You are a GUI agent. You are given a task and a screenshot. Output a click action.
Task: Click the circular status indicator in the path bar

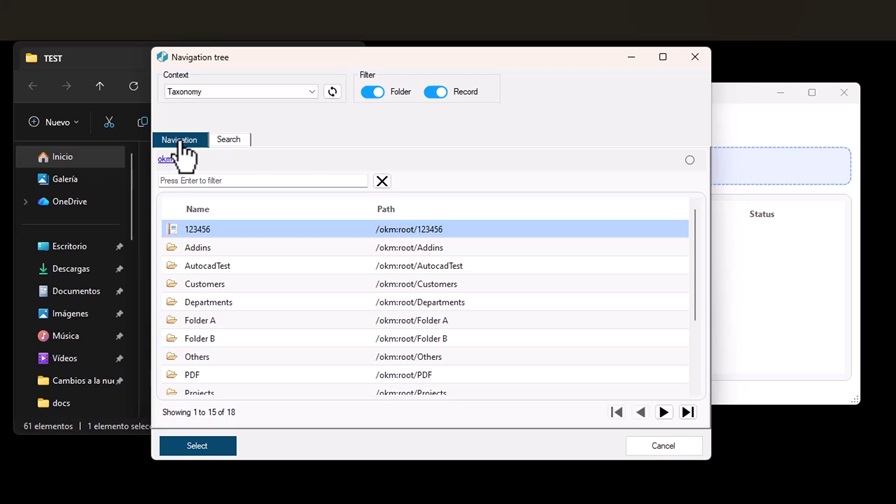click(690, 161)
